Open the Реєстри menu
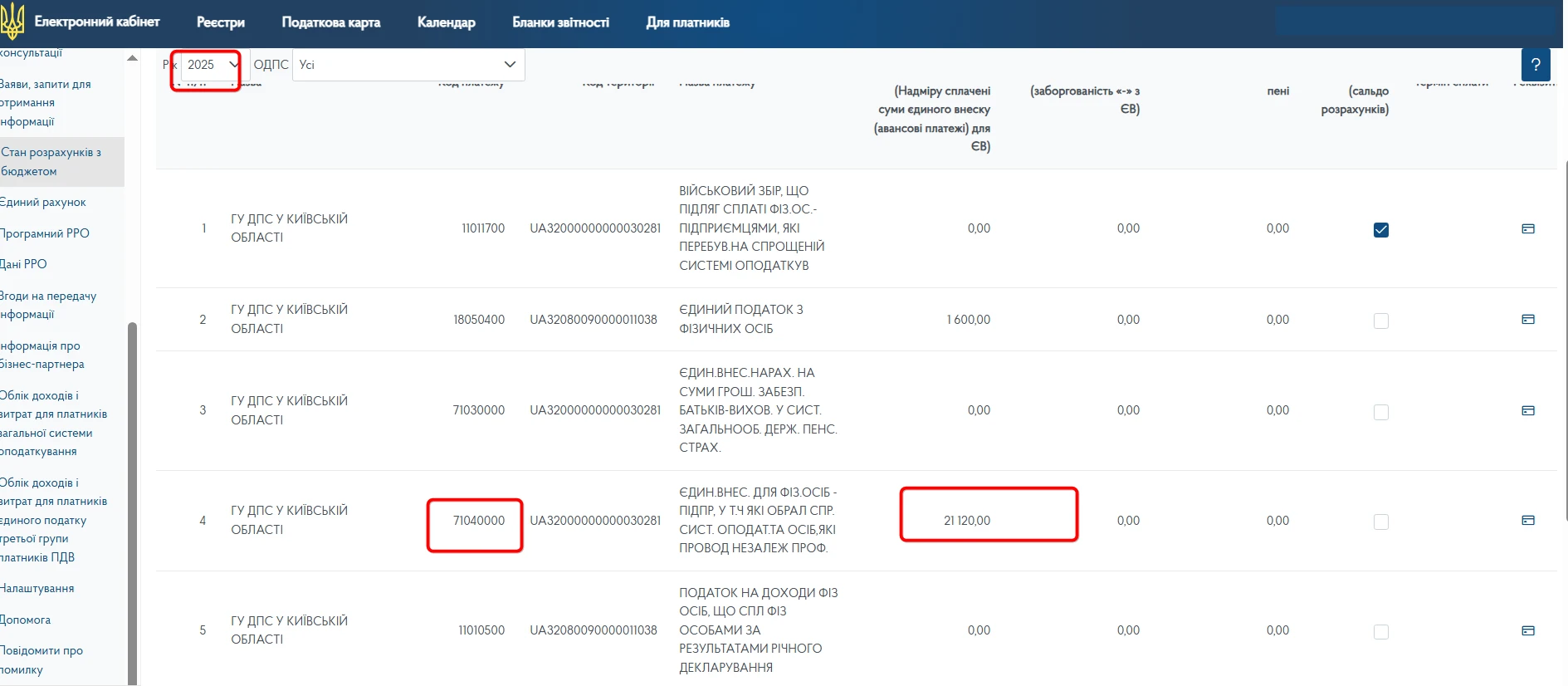The image size is (1568, 686). point(220,22)
